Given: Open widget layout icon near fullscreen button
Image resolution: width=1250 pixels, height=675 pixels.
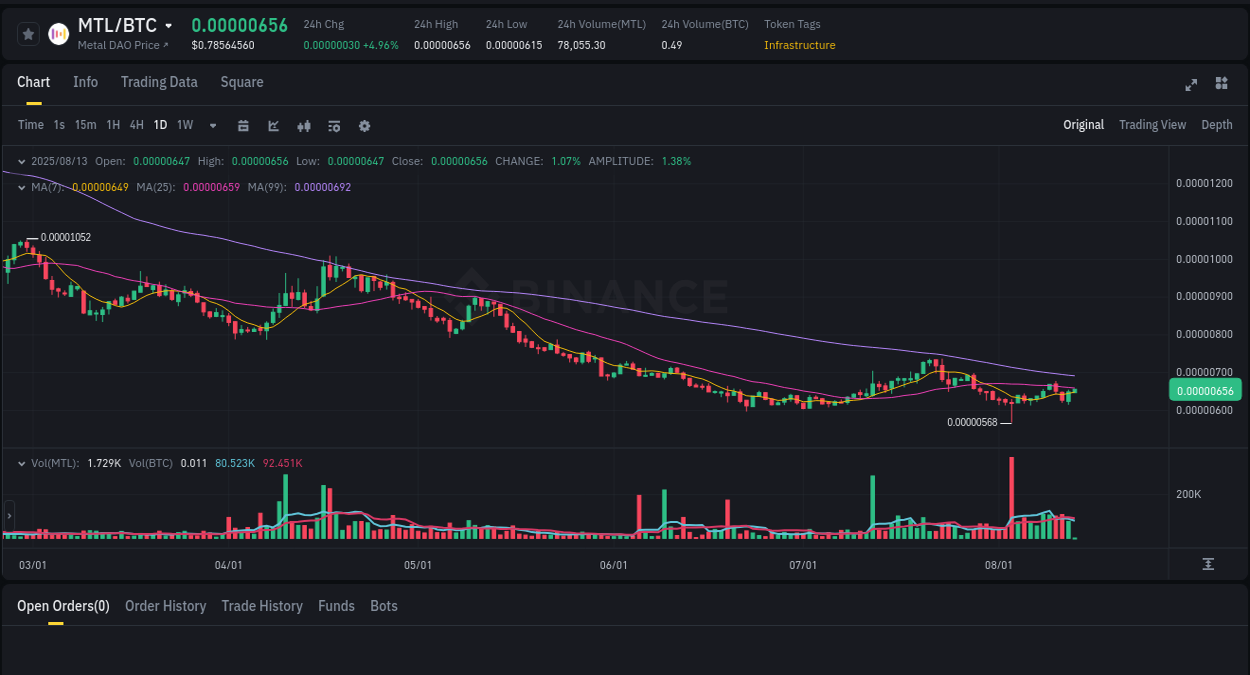Looking at the screenshot, I should click(1221, 85).
